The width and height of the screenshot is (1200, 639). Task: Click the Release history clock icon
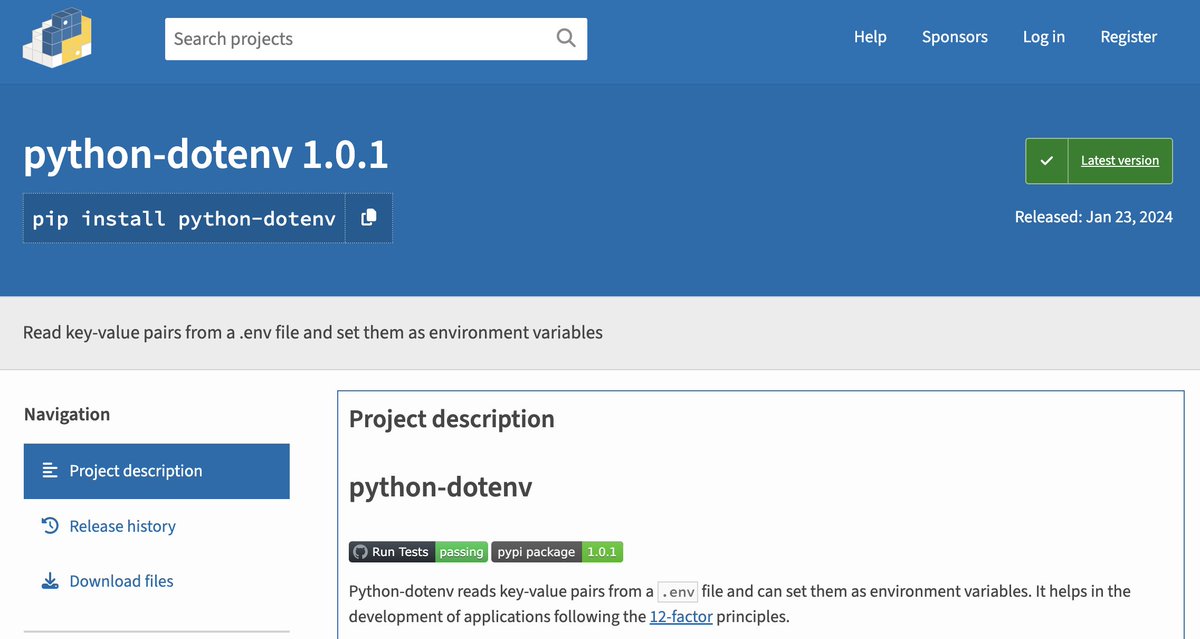50,525
